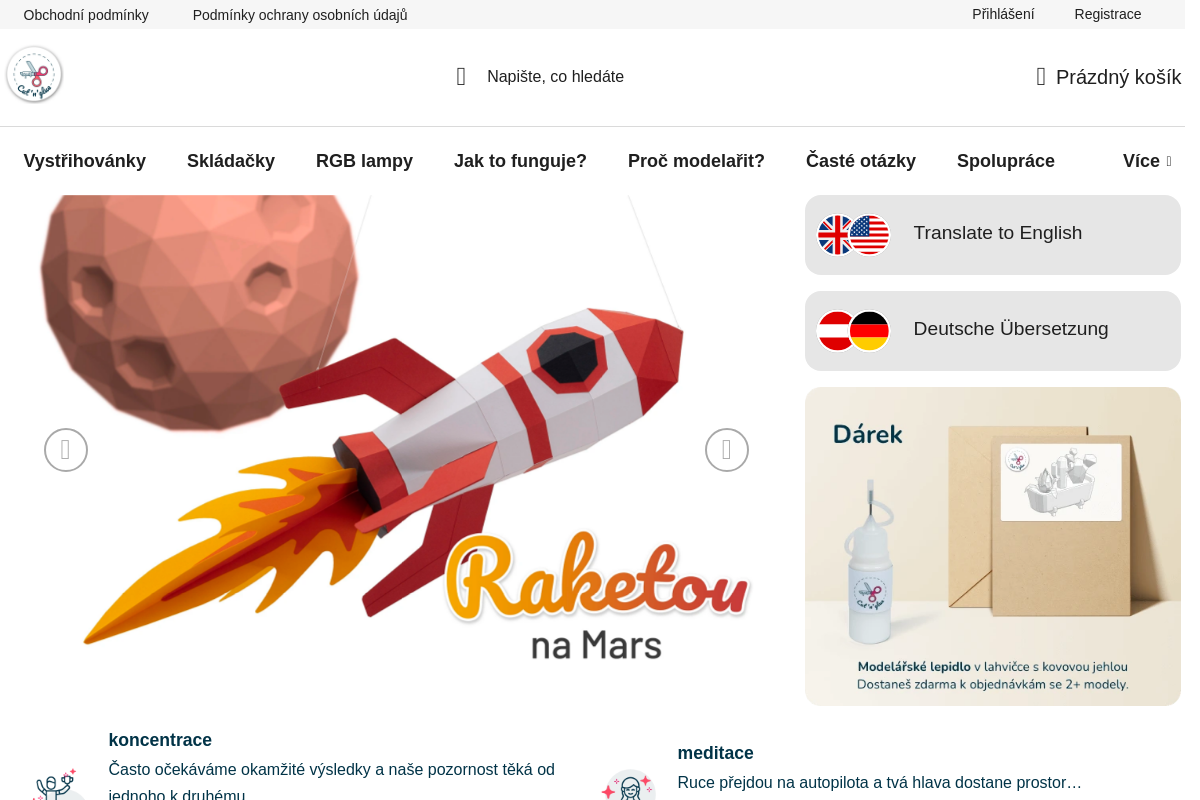
Task: Open the empty cart icon
Action: (x=1041, y=77)
